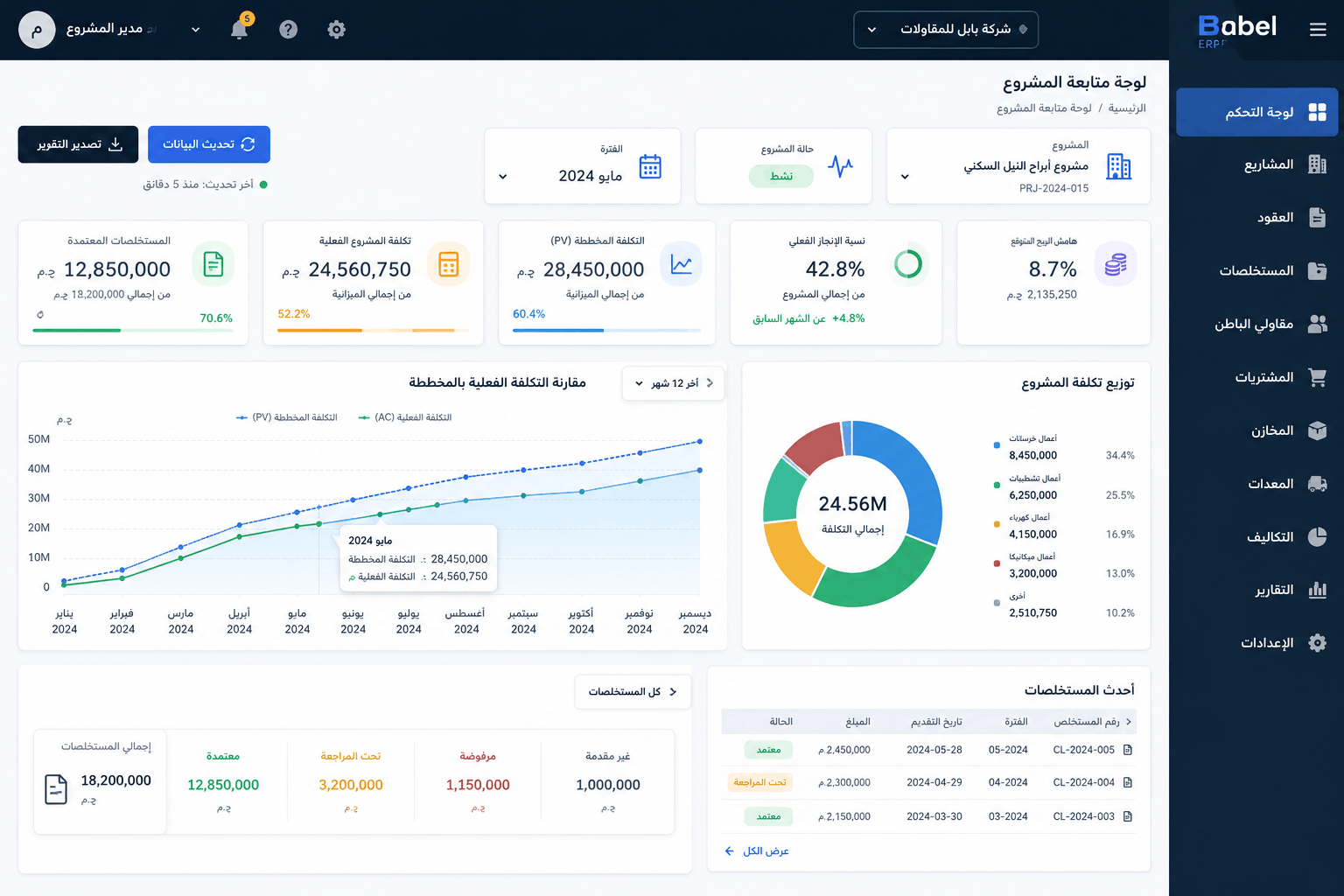Open the settings gear in top bar
Image resolution: width=1344 pixels, height=896 pixels.
point(337,30)
